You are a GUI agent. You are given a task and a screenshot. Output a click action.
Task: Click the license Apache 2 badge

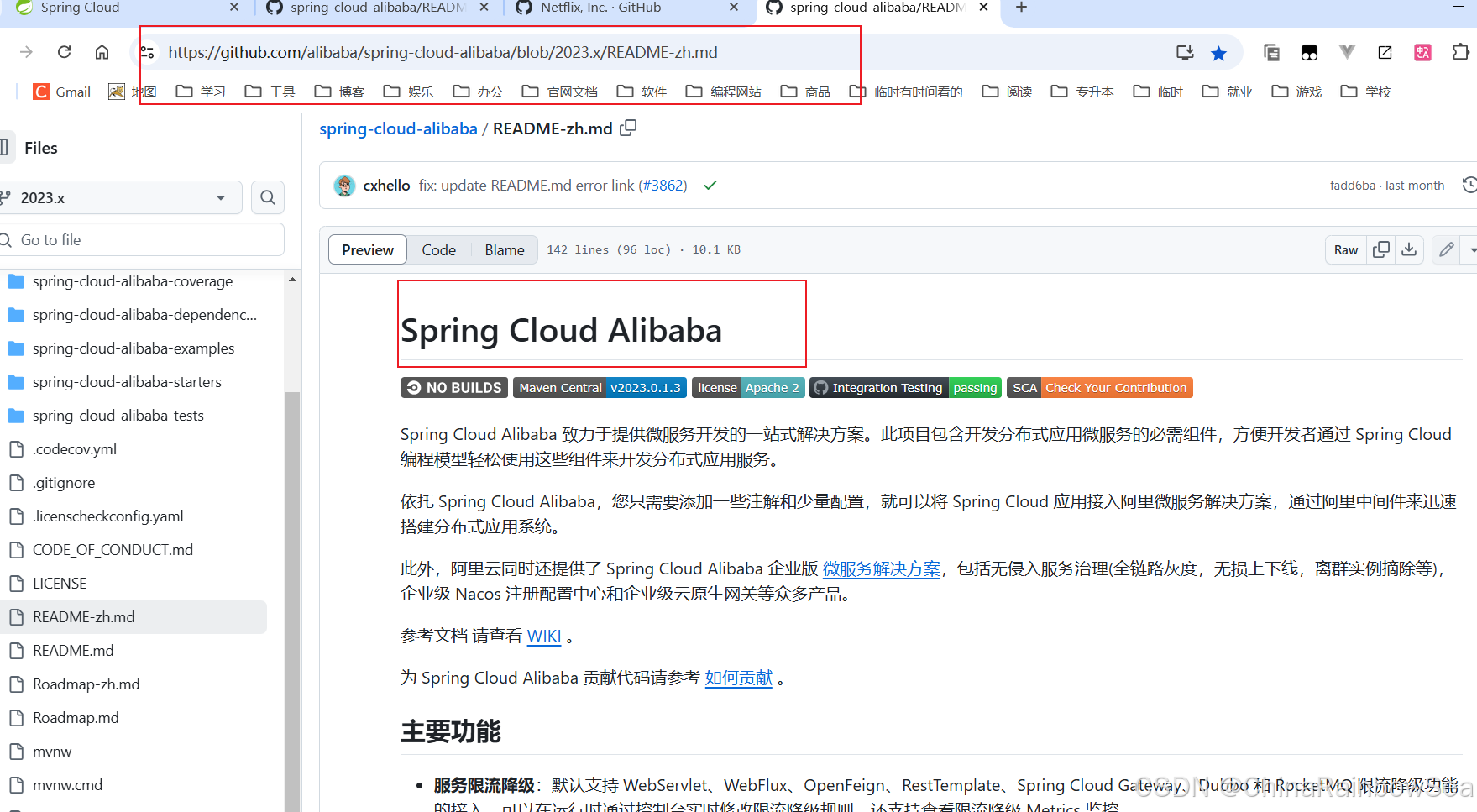748,388
